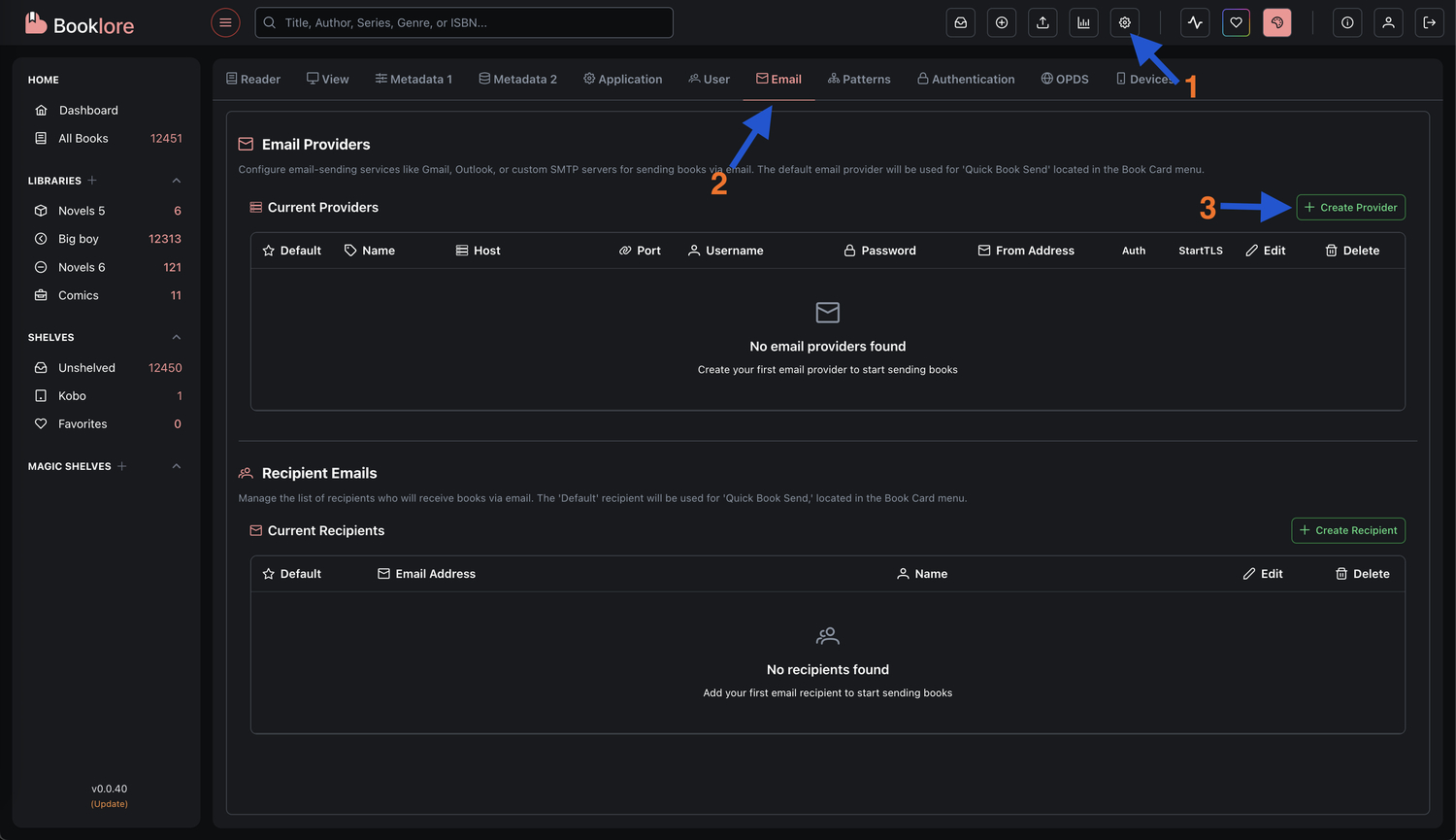Open the Big boy library
Screen dimensions: 1456x840
coord(79,239)
